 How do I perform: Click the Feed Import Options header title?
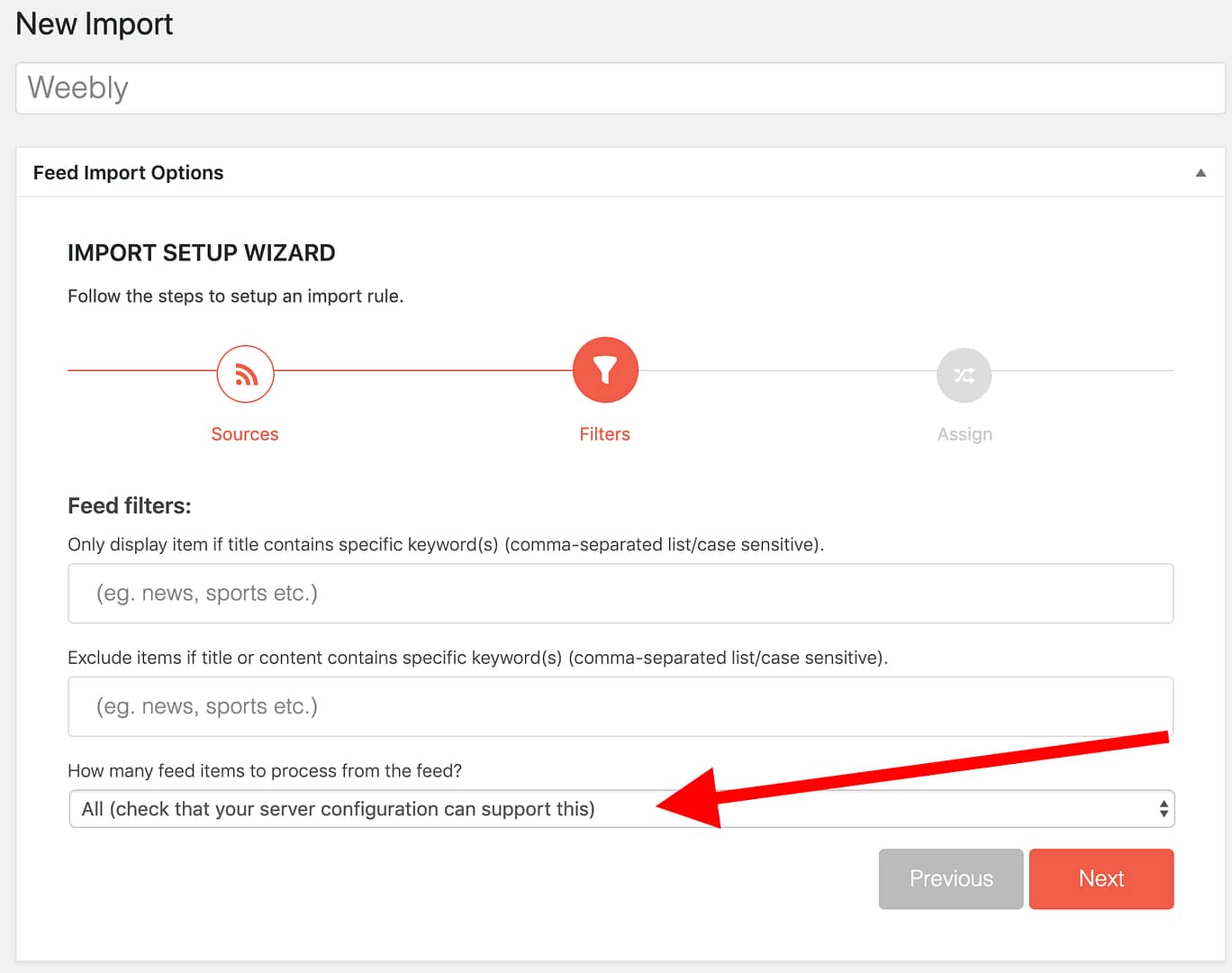128,173
